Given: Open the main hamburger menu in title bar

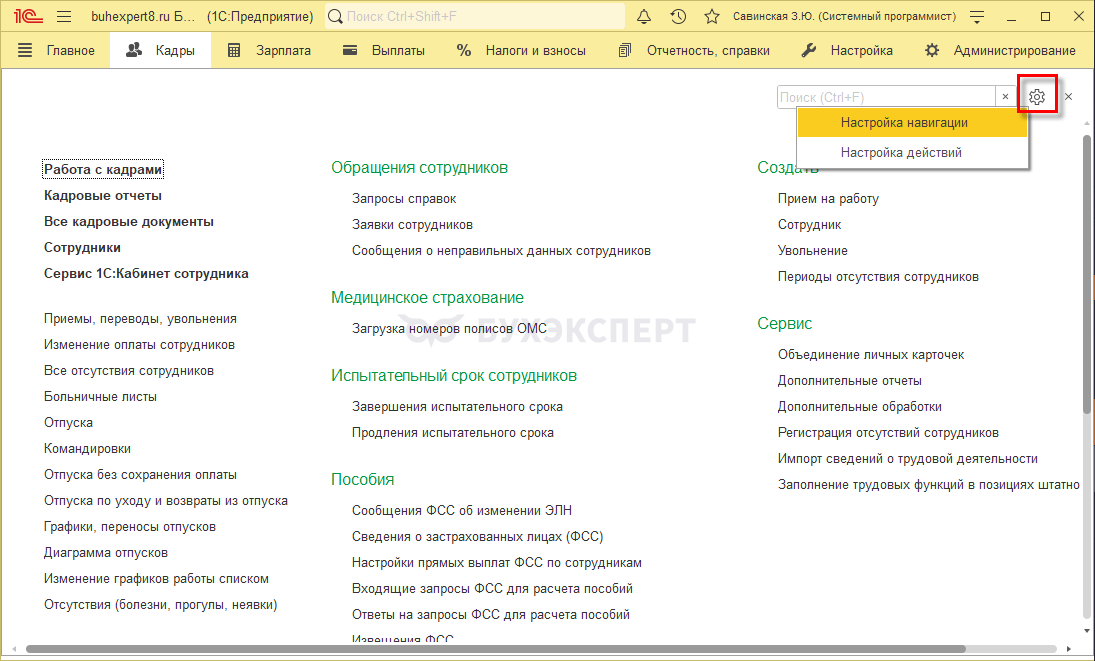Looking at the screenshot, I should pos(64,17).
